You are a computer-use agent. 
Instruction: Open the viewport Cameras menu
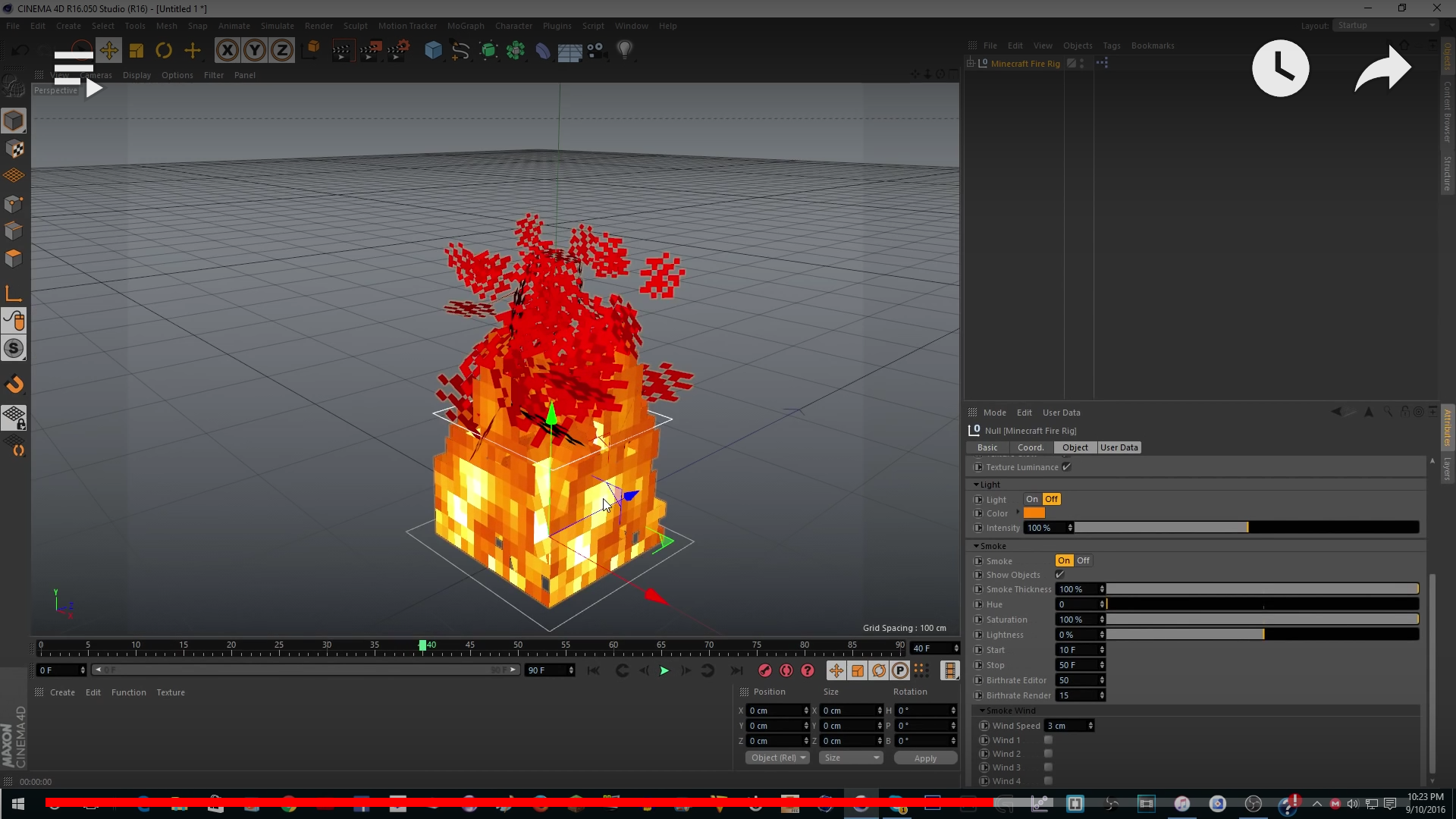tap(96, 75)
